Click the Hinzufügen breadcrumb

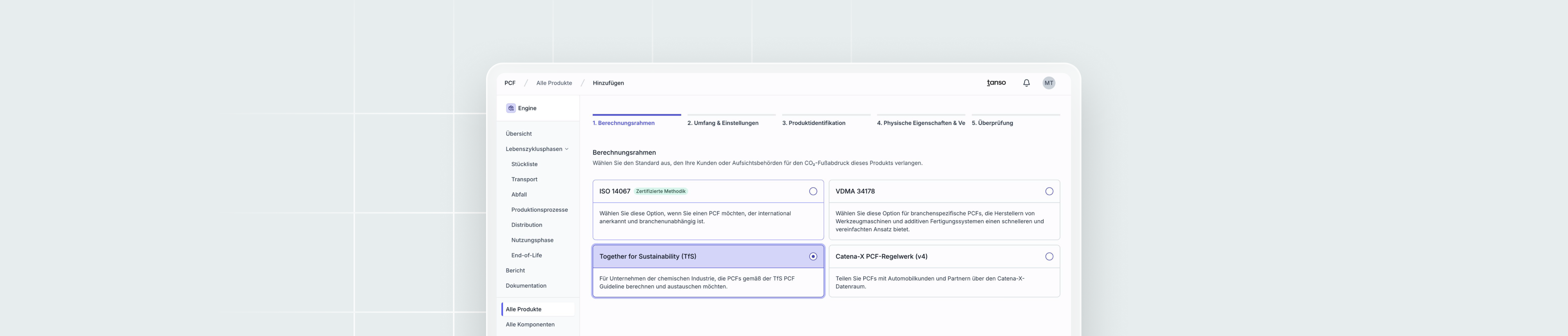608,83
